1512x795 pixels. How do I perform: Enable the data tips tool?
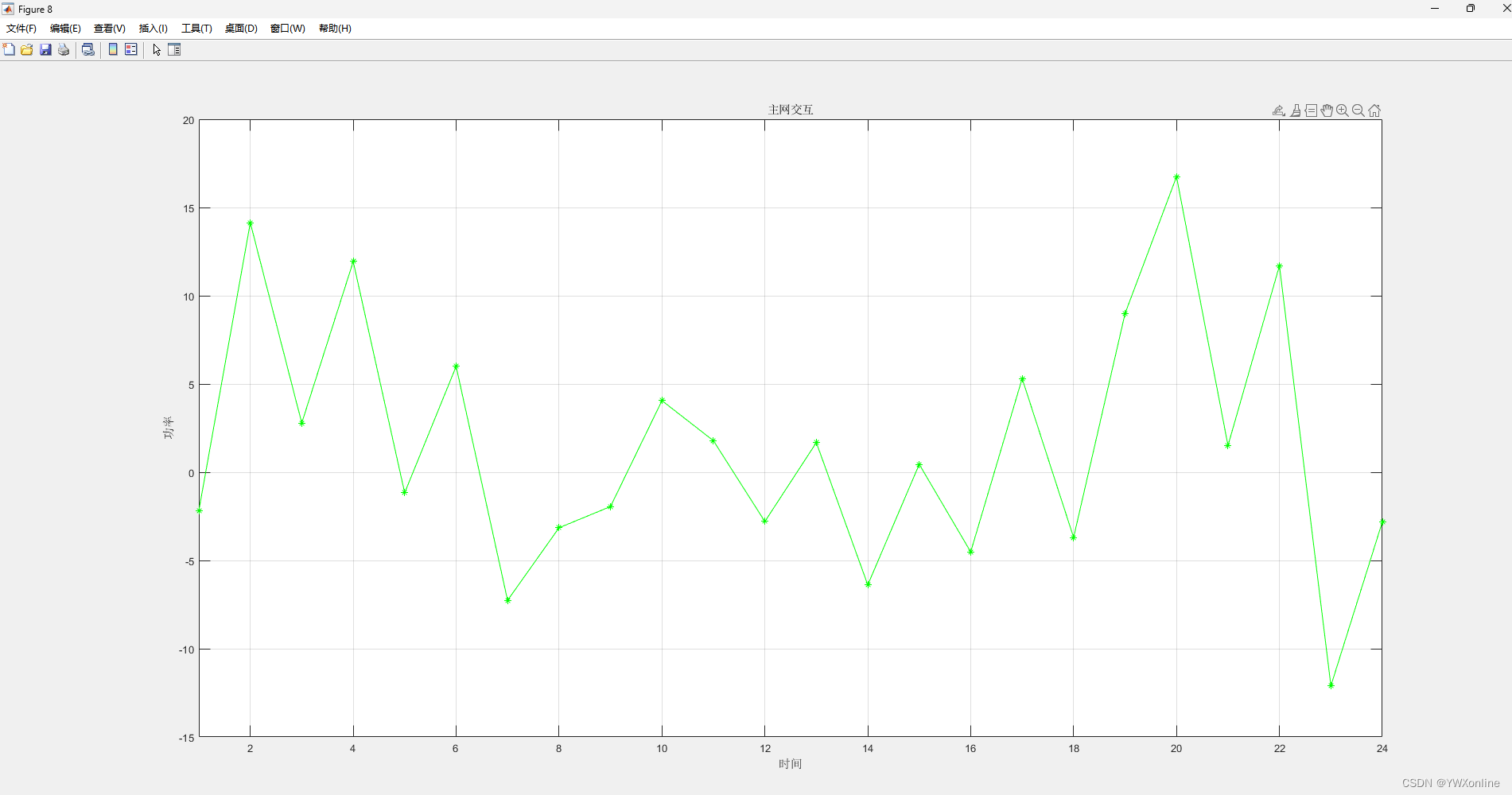click(1311, 111)
